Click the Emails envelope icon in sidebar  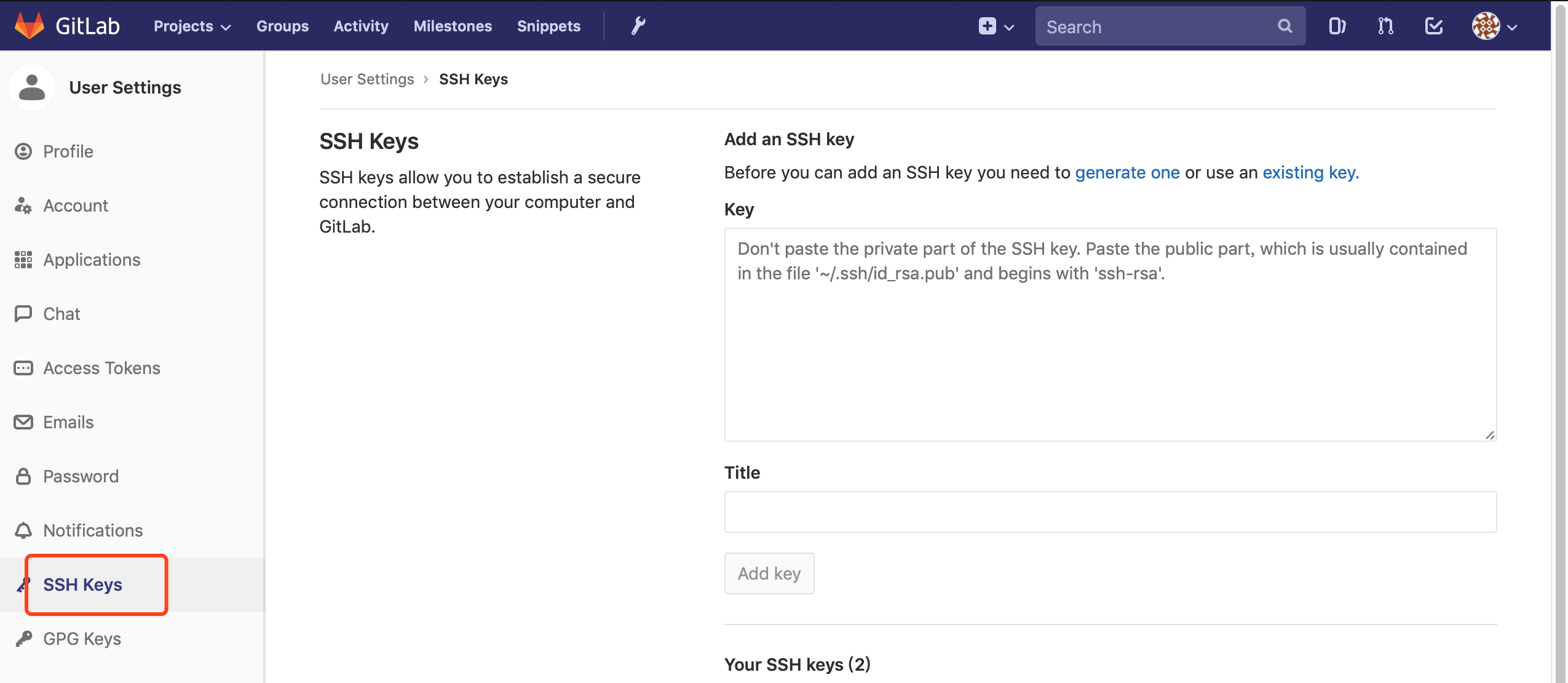(23, 422)
